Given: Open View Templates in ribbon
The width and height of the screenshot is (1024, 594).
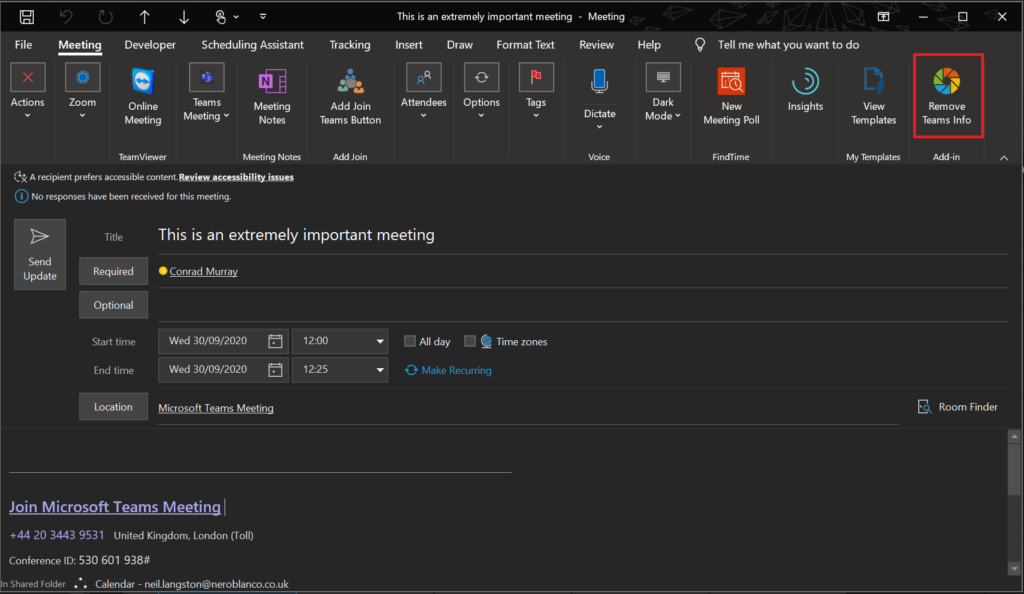Looking at the screenshot, I should pyautogui.click(x=873, y=96).
